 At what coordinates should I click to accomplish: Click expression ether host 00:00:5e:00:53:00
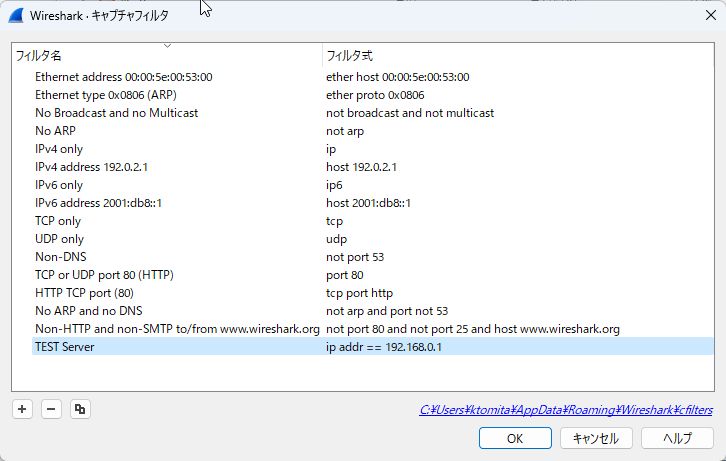click(397, 77)
